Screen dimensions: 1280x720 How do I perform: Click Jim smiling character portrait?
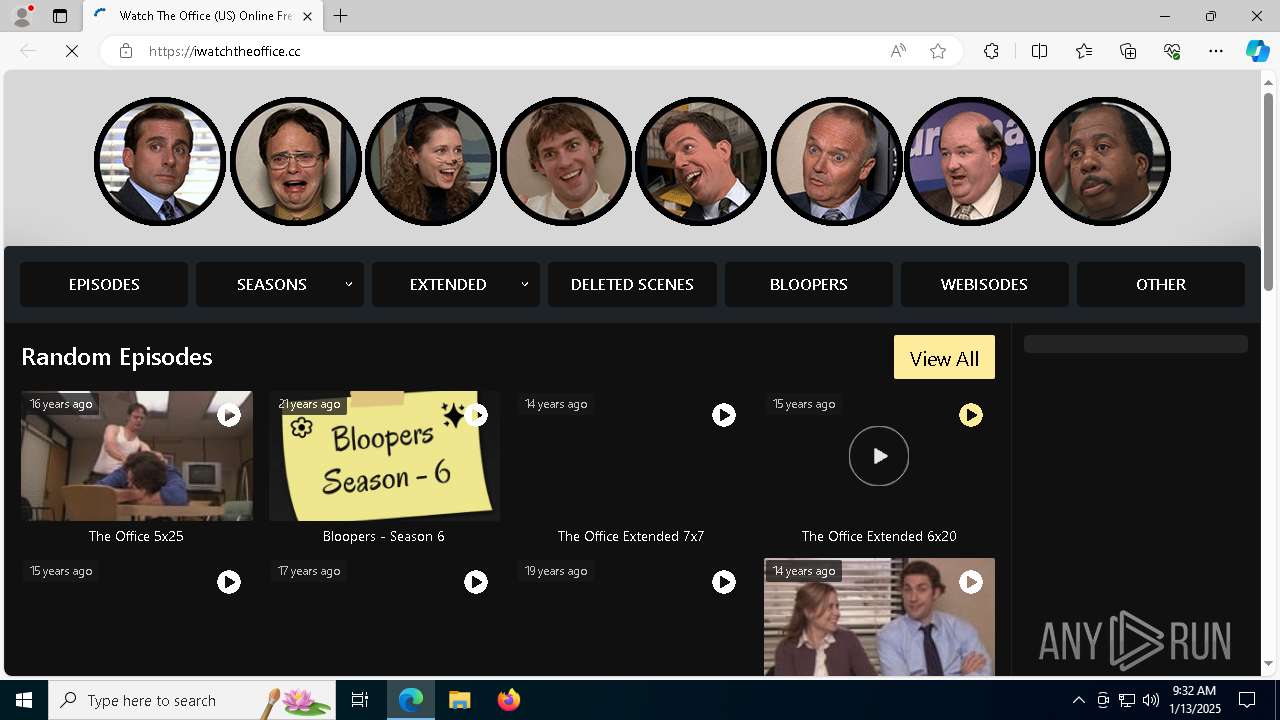pyautogui.click(x=566, y=161)
